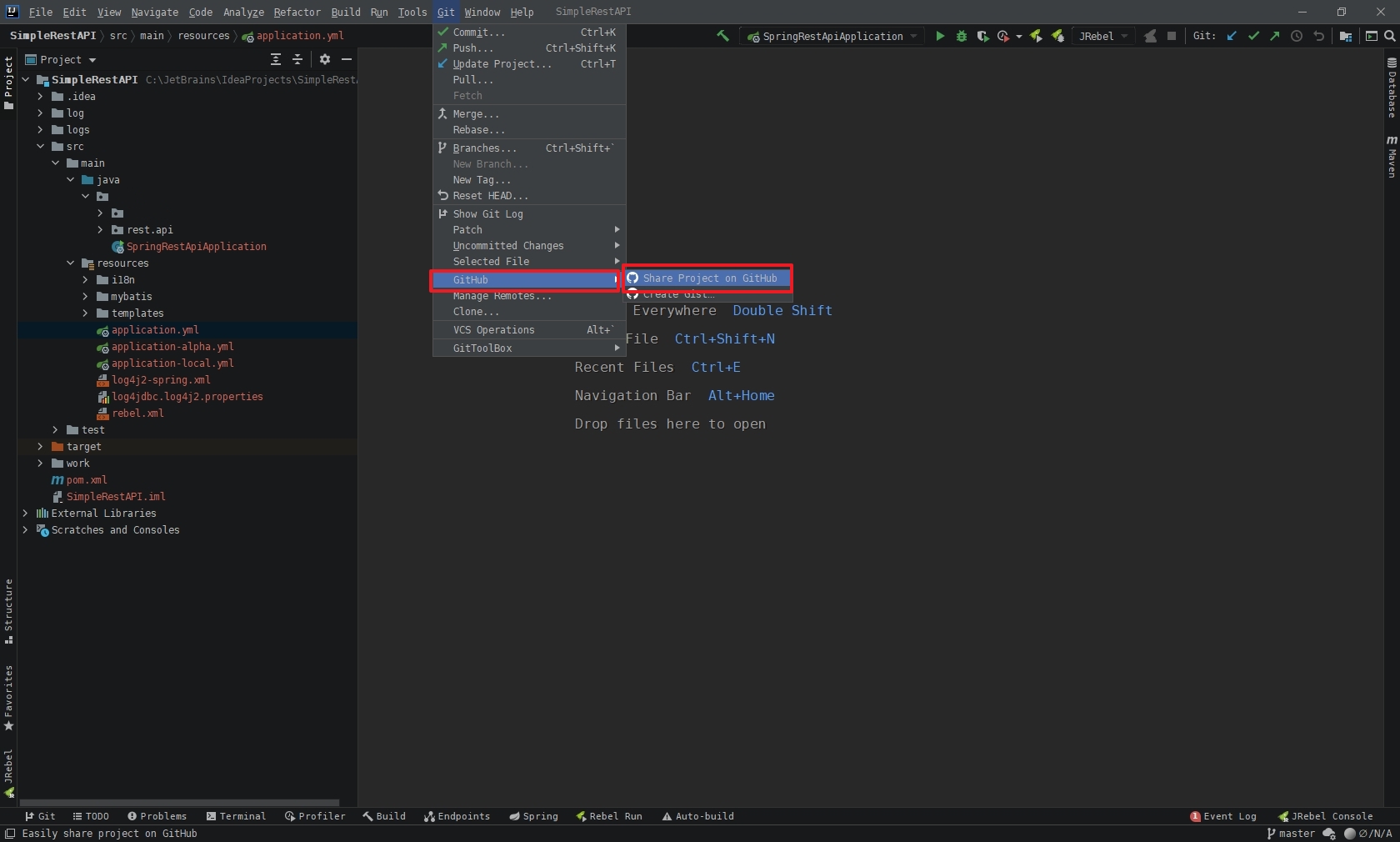This screenshot has height=842, width=1400.
Task: Open the Problems tool window tab
Action: click(157, 816)
